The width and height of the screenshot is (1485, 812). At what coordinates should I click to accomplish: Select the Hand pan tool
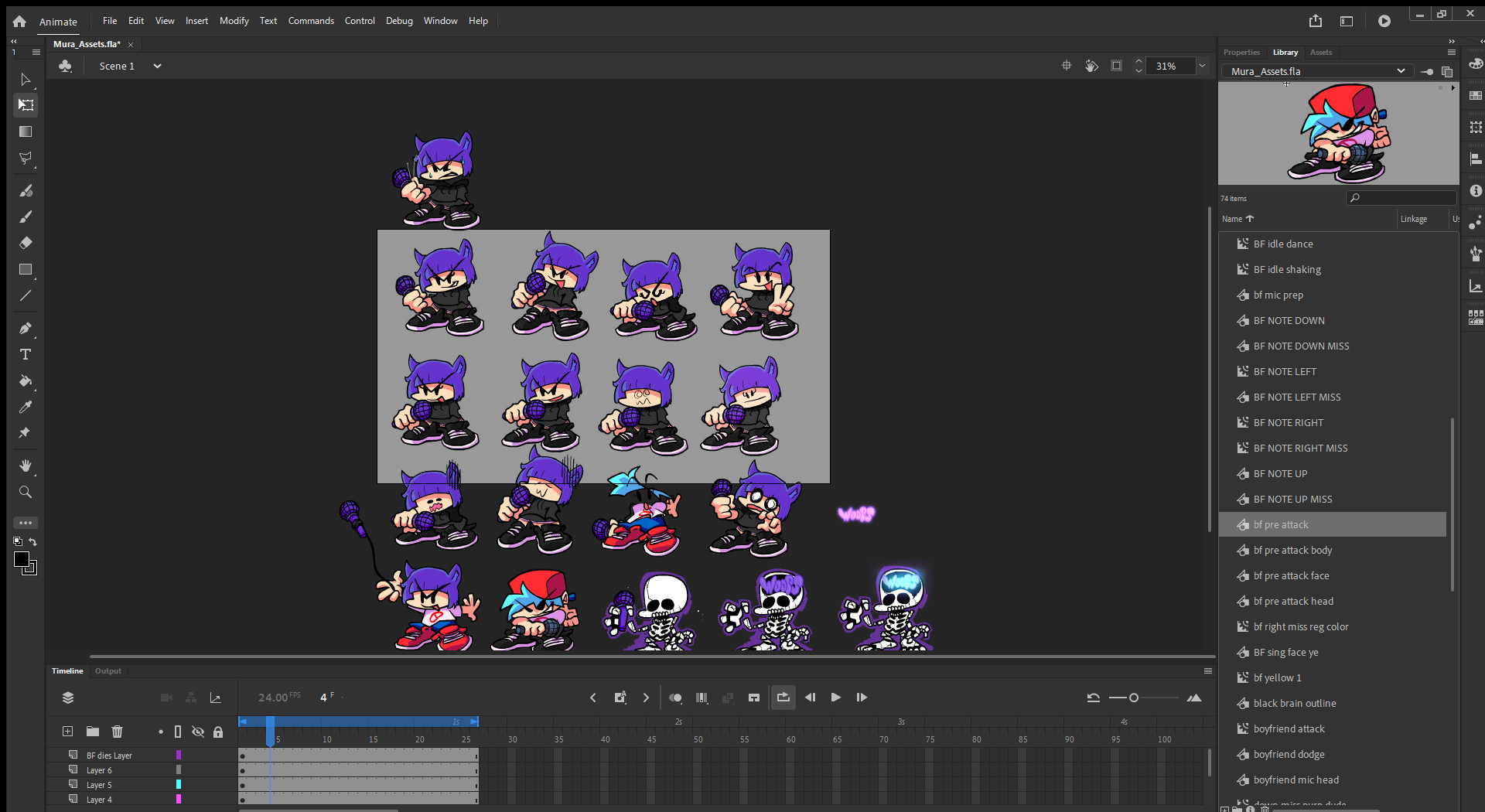26,466
